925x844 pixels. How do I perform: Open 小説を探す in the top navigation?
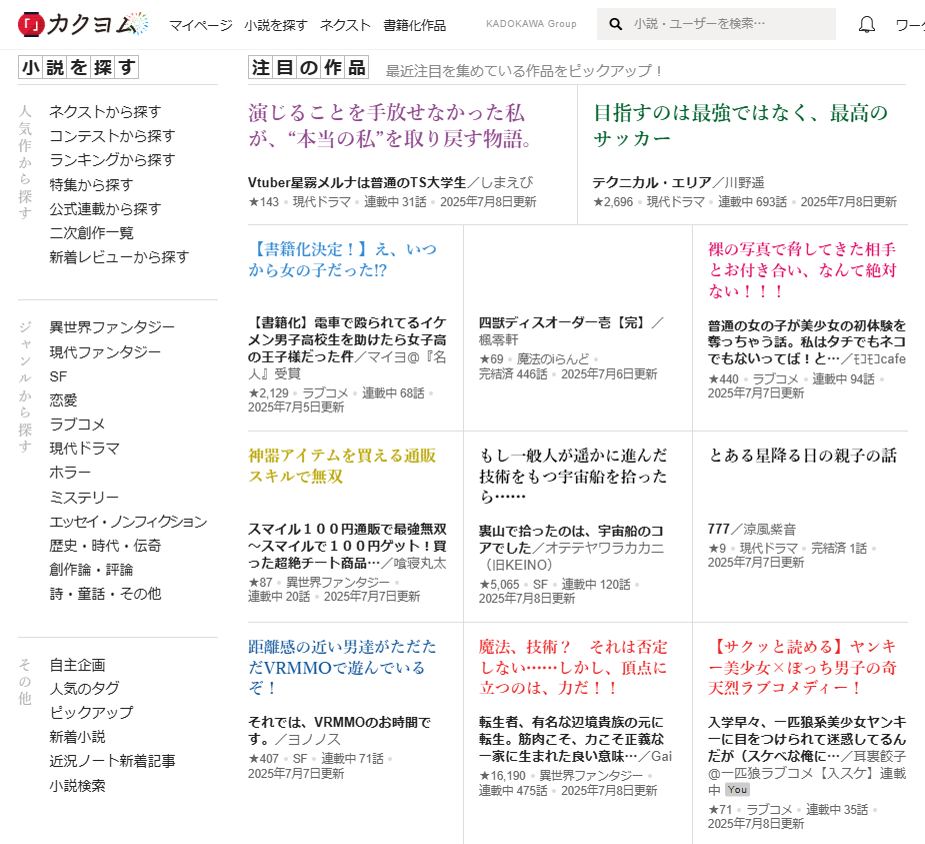coord(276,25)
